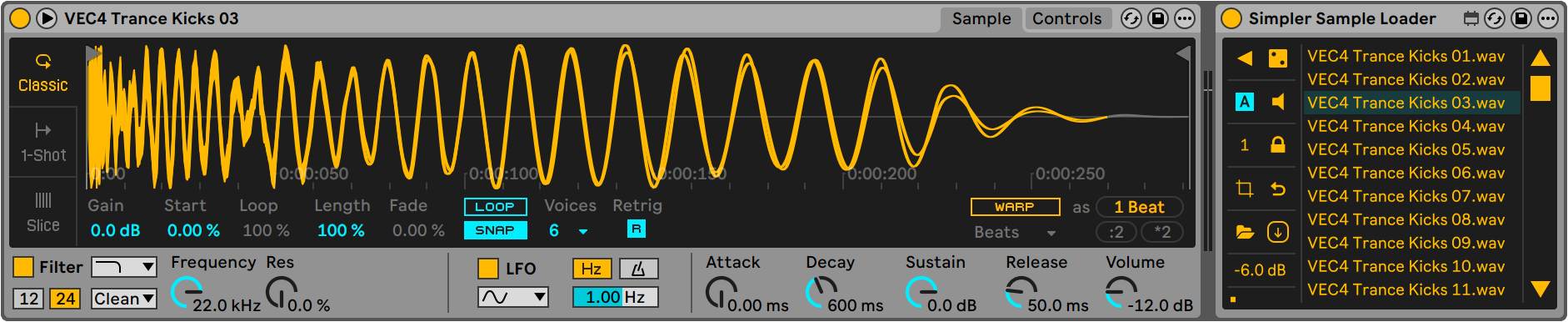Select the 12 dB filter slope
Screen dimensions: 1568x322
tap(29, 299)
